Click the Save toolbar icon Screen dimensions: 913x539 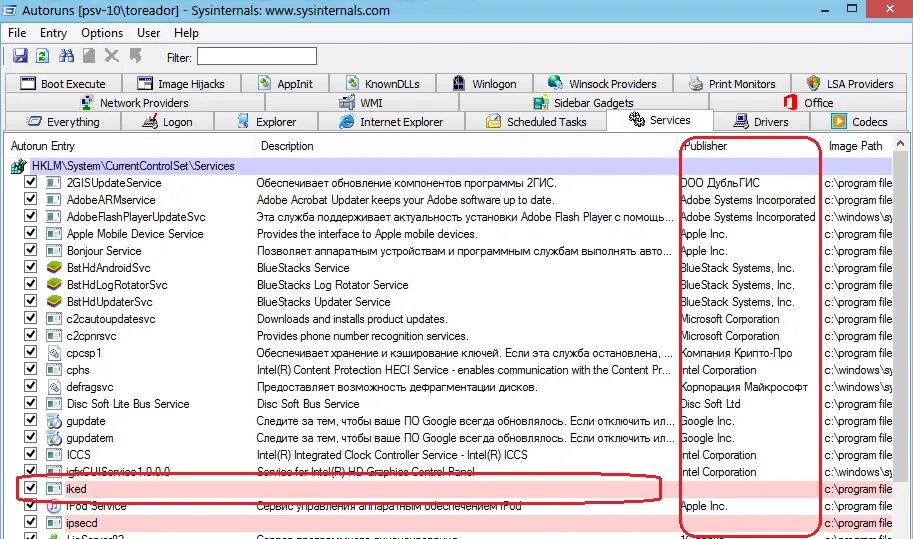coord(20,56)
